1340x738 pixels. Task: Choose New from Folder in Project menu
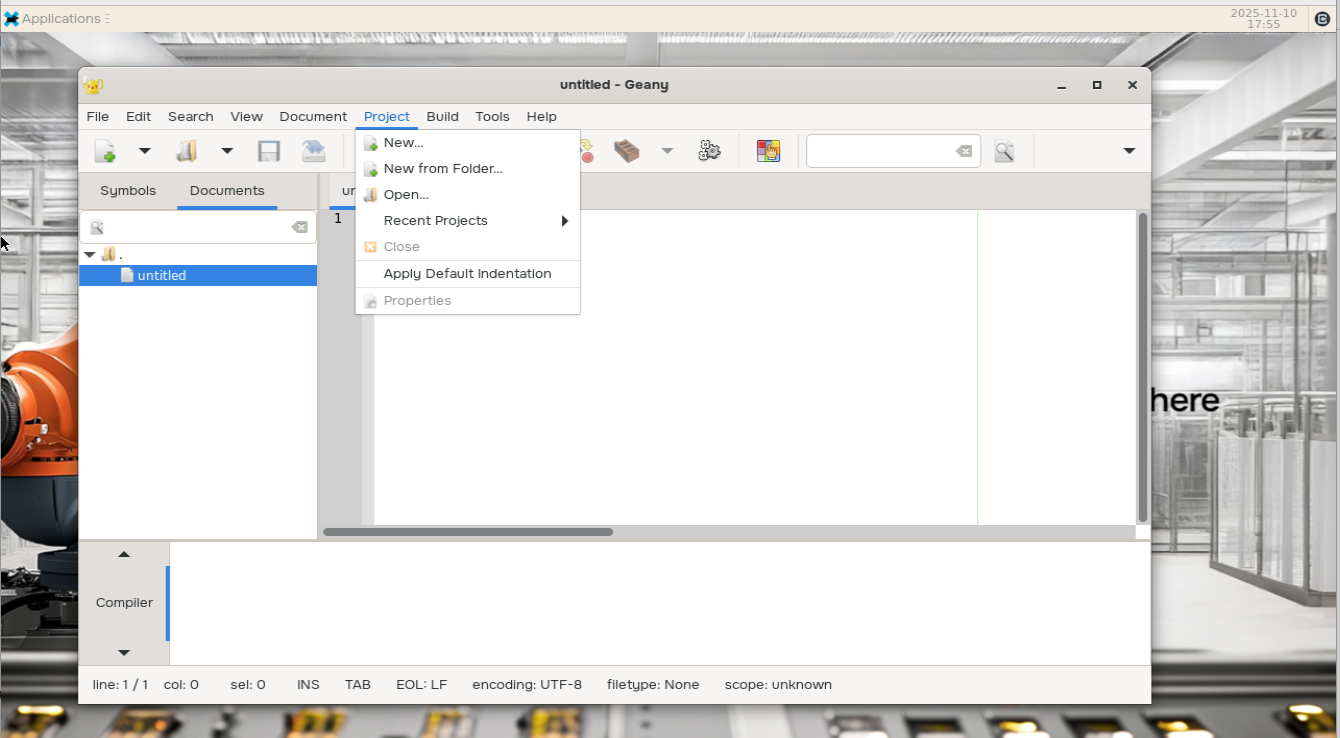(443, 169)
